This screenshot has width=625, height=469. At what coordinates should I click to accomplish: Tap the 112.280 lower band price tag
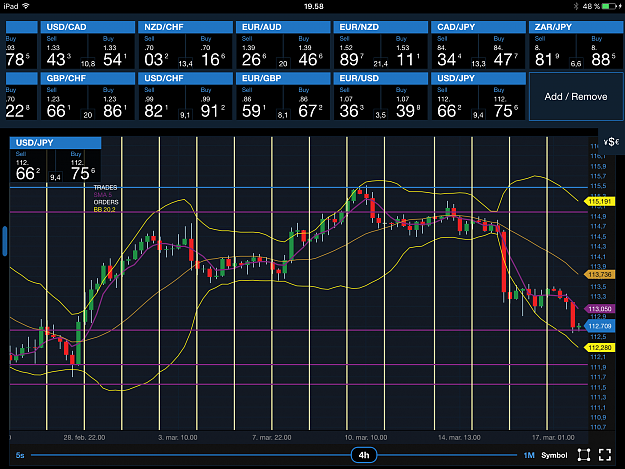599,347
